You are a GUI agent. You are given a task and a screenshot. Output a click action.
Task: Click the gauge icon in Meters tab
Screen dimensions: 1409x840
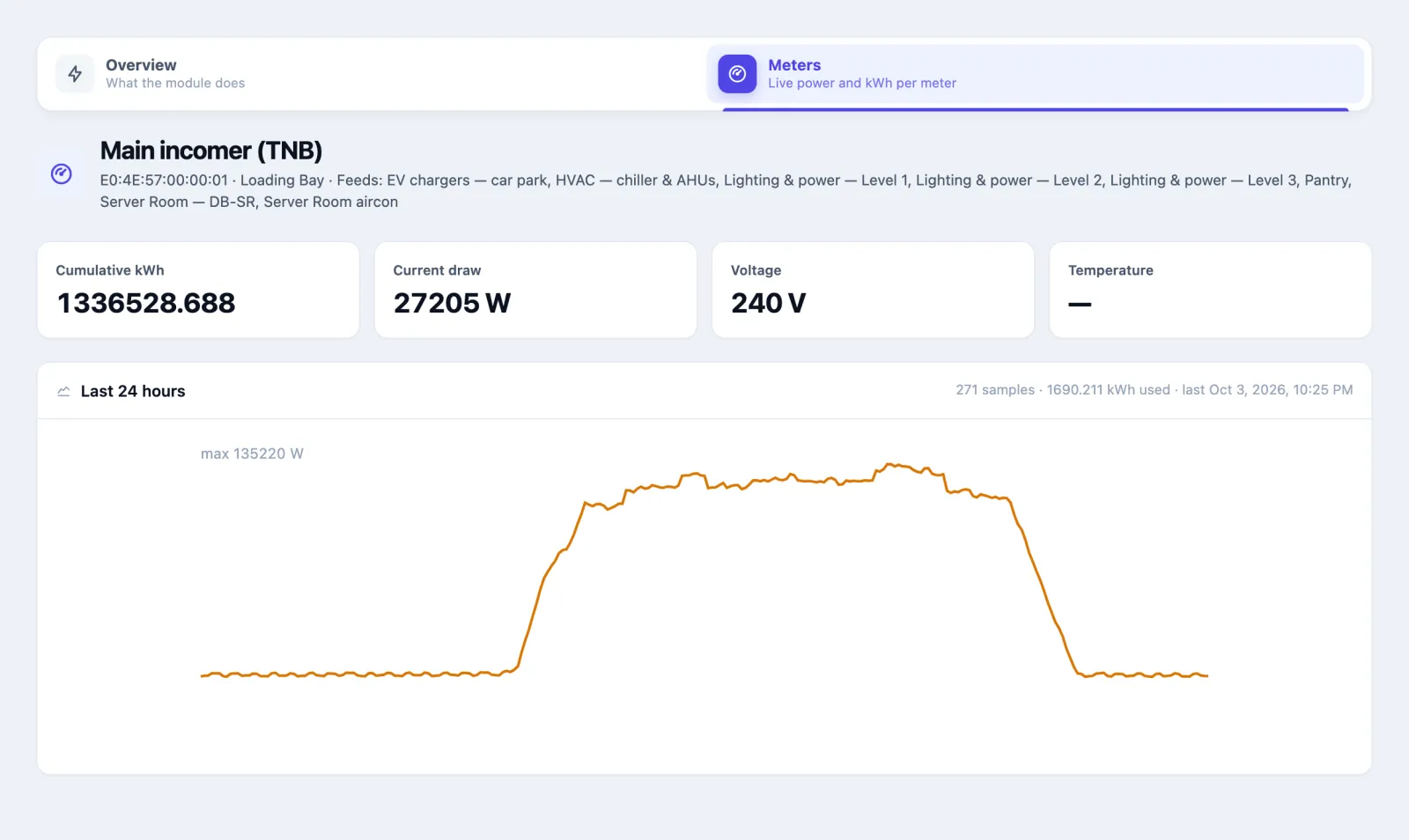pyautogui.click(x=737, y=74)
